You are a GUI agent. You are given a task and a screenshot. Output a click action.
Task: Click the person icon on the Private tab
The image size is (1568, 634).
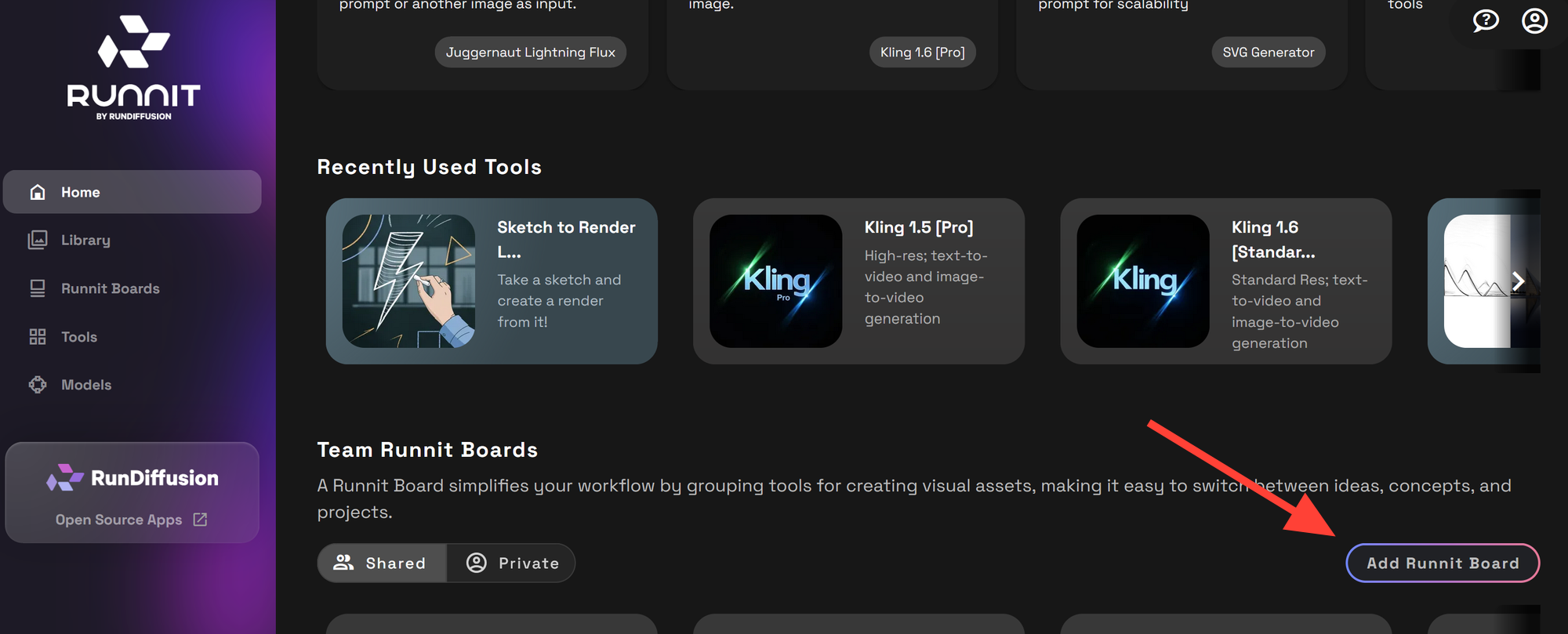coord(477,563)
